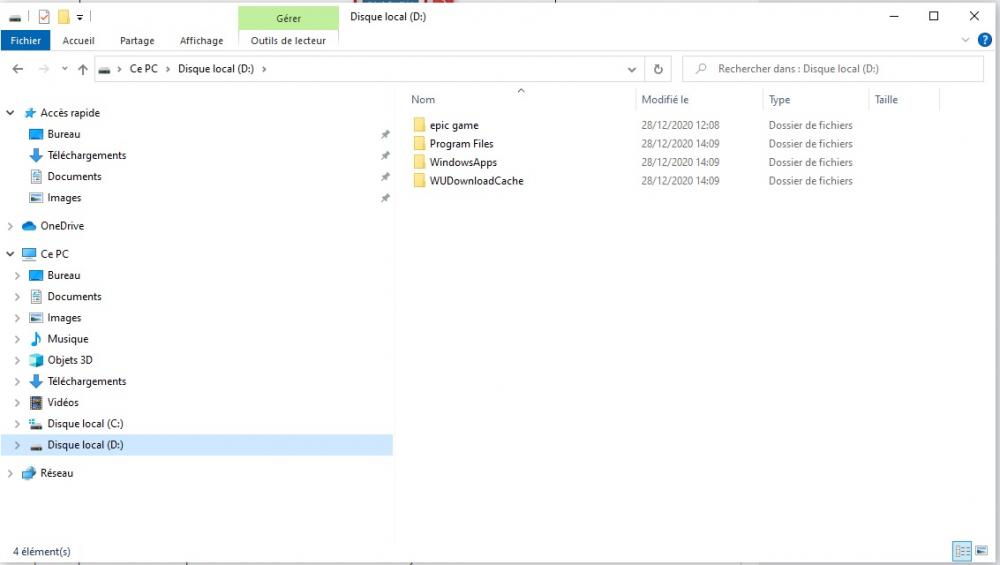The height and width of the screenshot is (565, 1000).
Task: Open Téléchargements under Accès rapide
Action: 87,155
